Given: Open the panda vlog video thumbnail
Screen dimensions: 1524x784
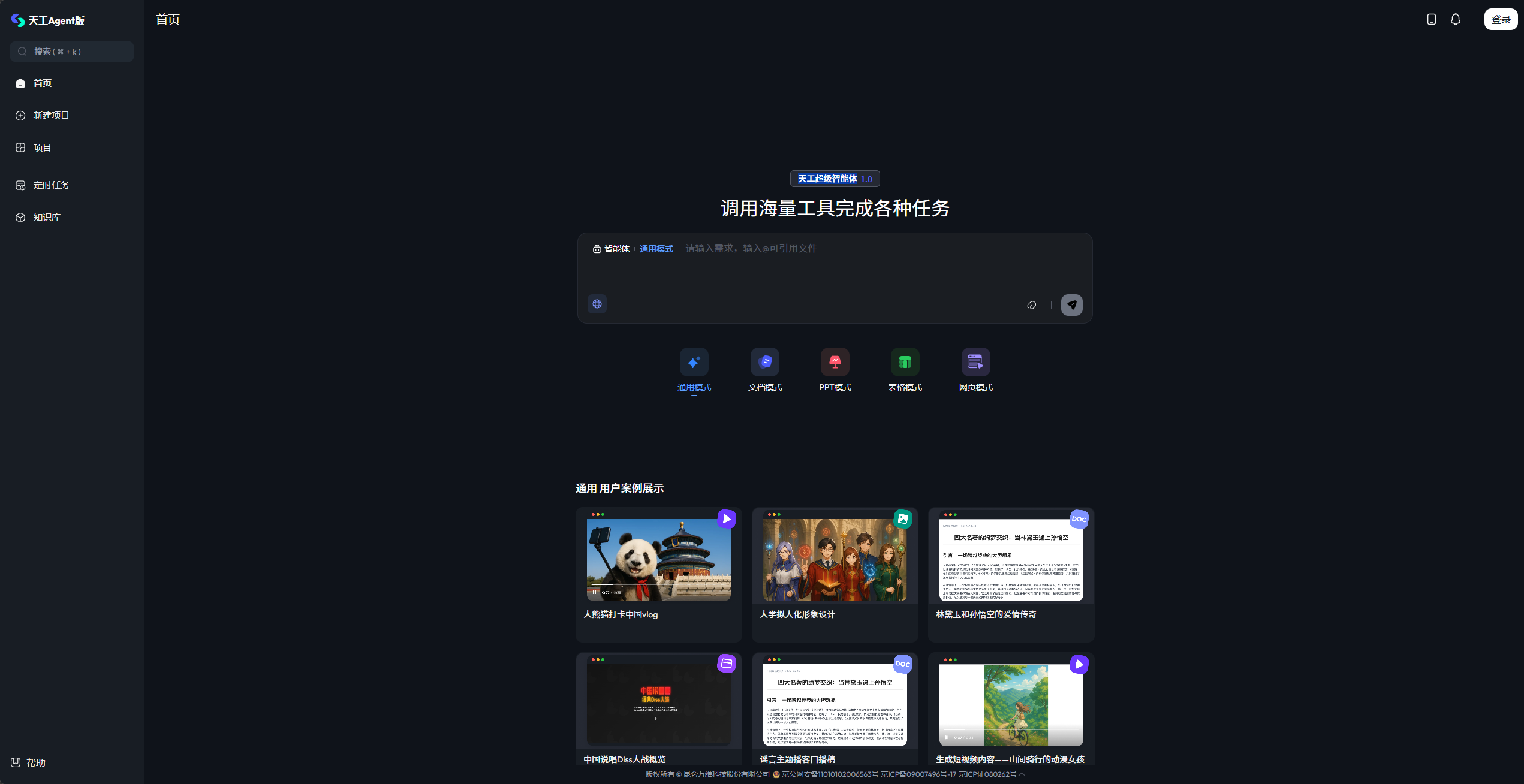Looking at the screenshot, I should coord(658,559).
